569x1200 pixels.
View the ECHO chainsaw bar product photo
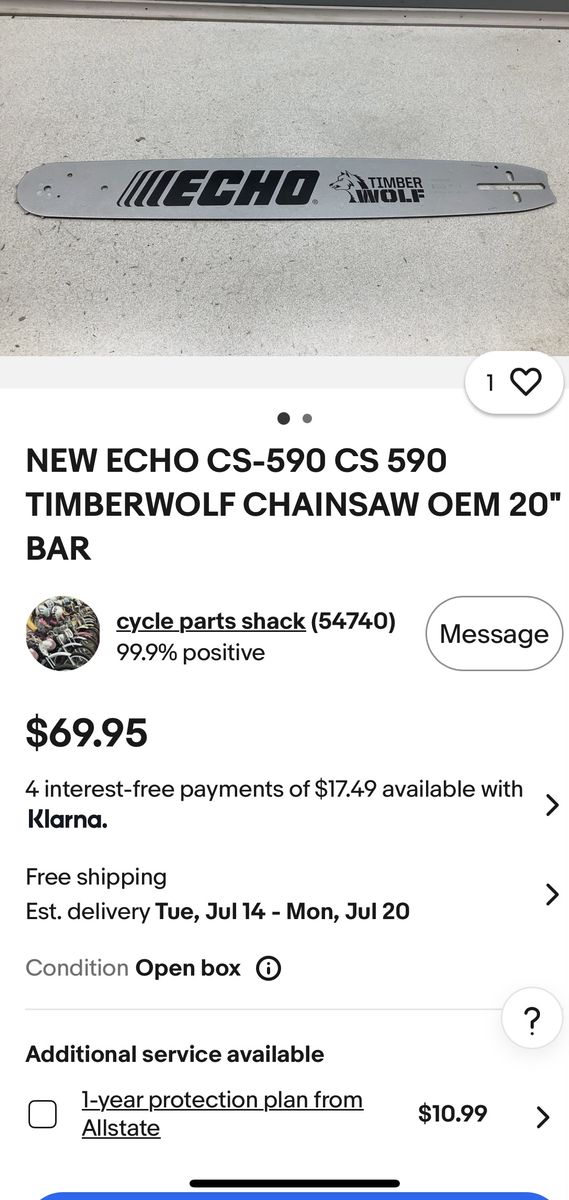(x=284, y=188)
